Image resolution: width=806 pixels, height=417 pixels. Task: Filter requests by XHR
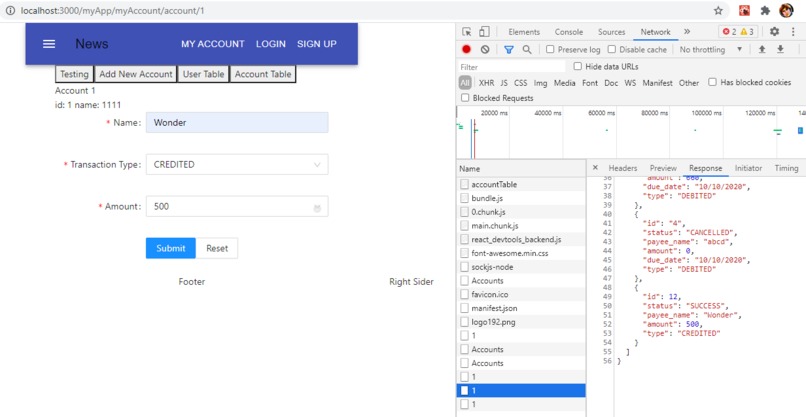(487, 83)
